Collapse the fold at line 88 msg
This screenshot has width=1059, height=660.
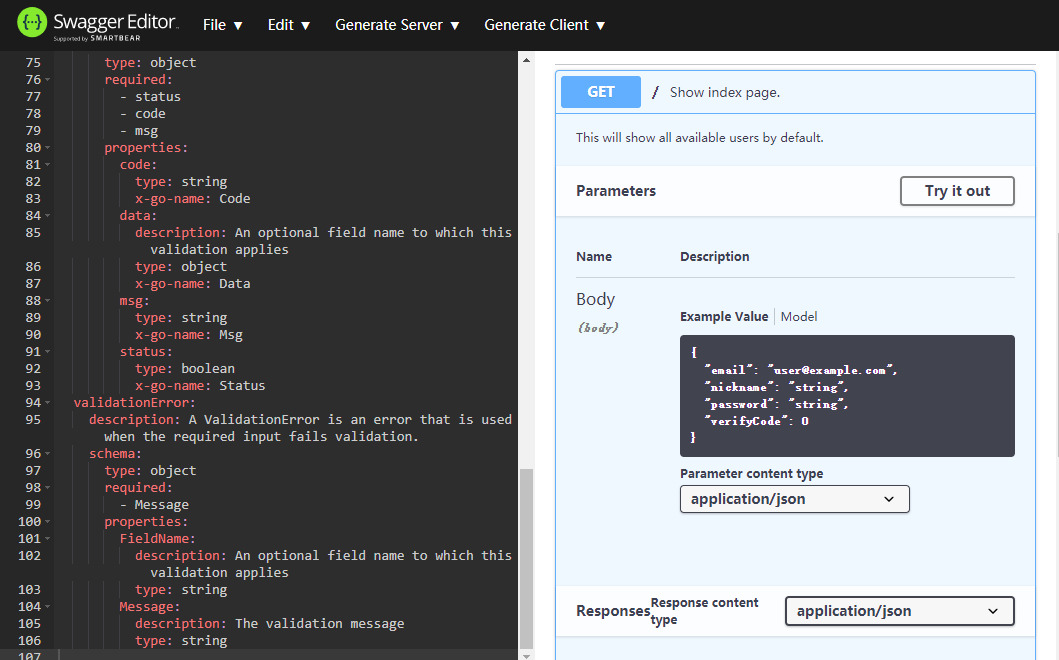[x=48, y=301]
